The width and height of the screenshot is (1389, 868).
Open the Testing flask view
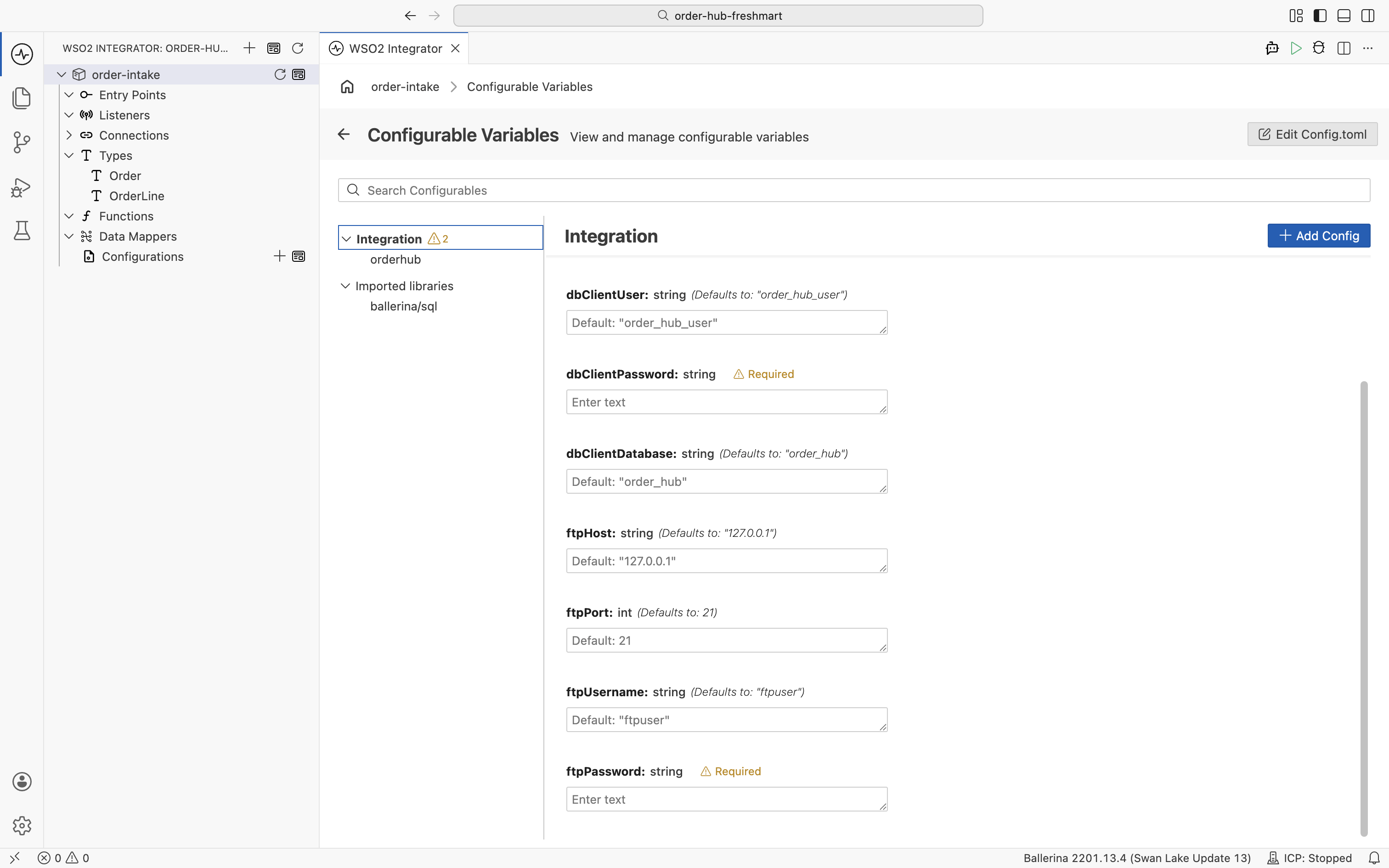click(22, 231)
